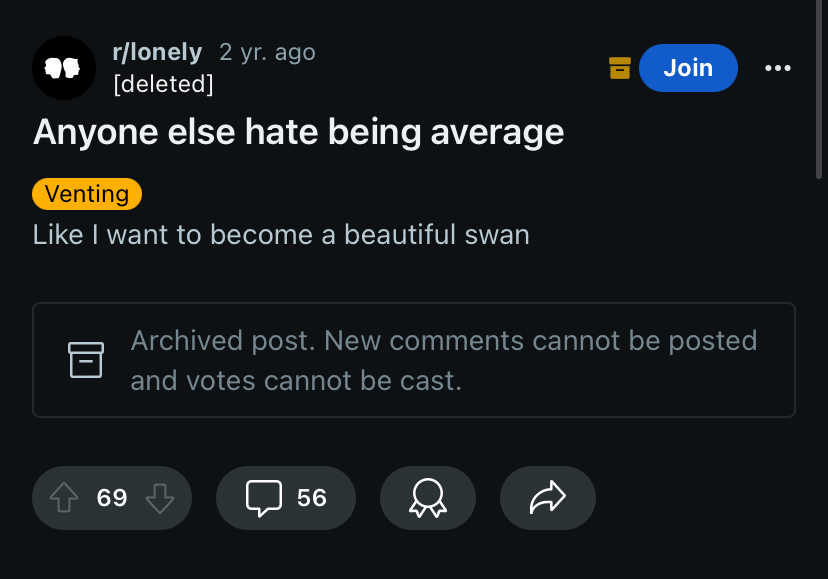Click the vertical scrollbar on the right edge
828x579 pixels.
tap(821, 90)
